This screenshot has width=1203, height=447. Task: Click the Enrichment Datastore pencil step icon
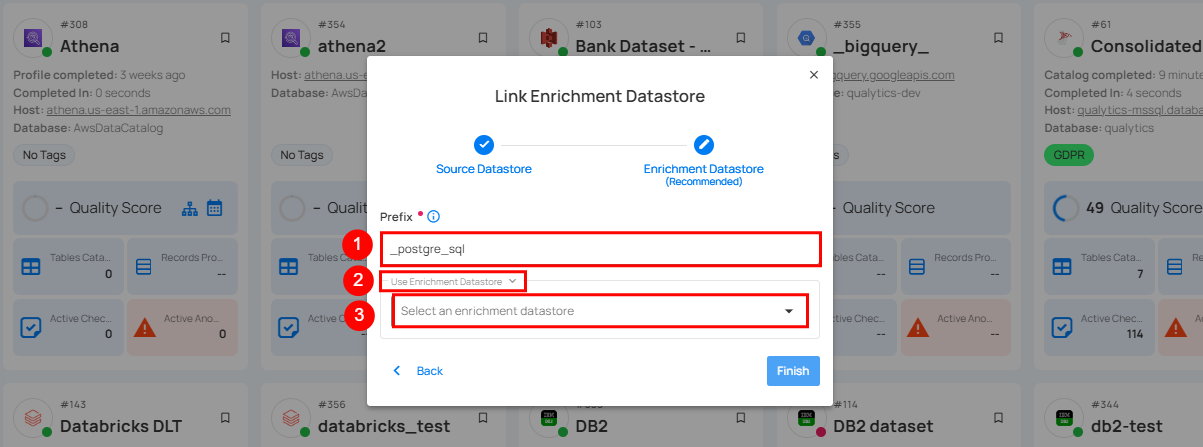[704, 145]
